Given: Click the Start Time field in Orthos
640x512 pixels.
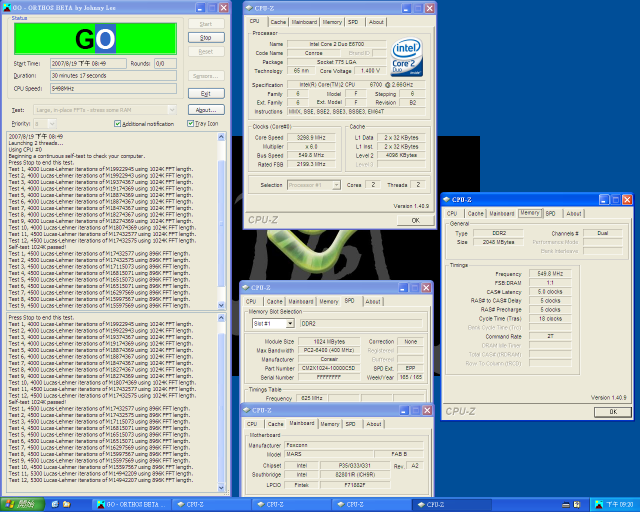Looking at the screenshot, I should click(88, 63).
